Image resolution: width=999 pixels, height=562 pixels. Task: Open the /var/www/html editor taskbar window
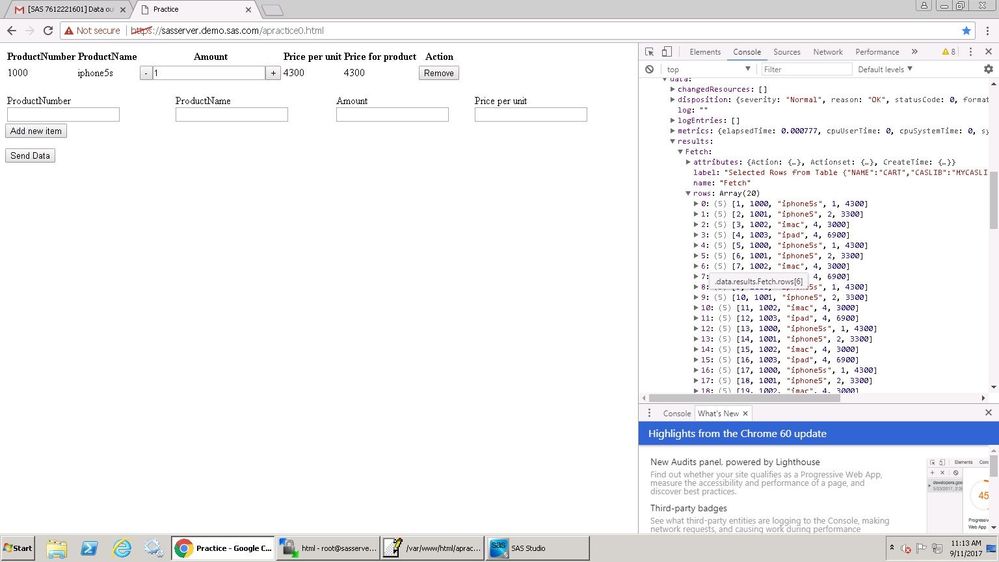point(433,548)
